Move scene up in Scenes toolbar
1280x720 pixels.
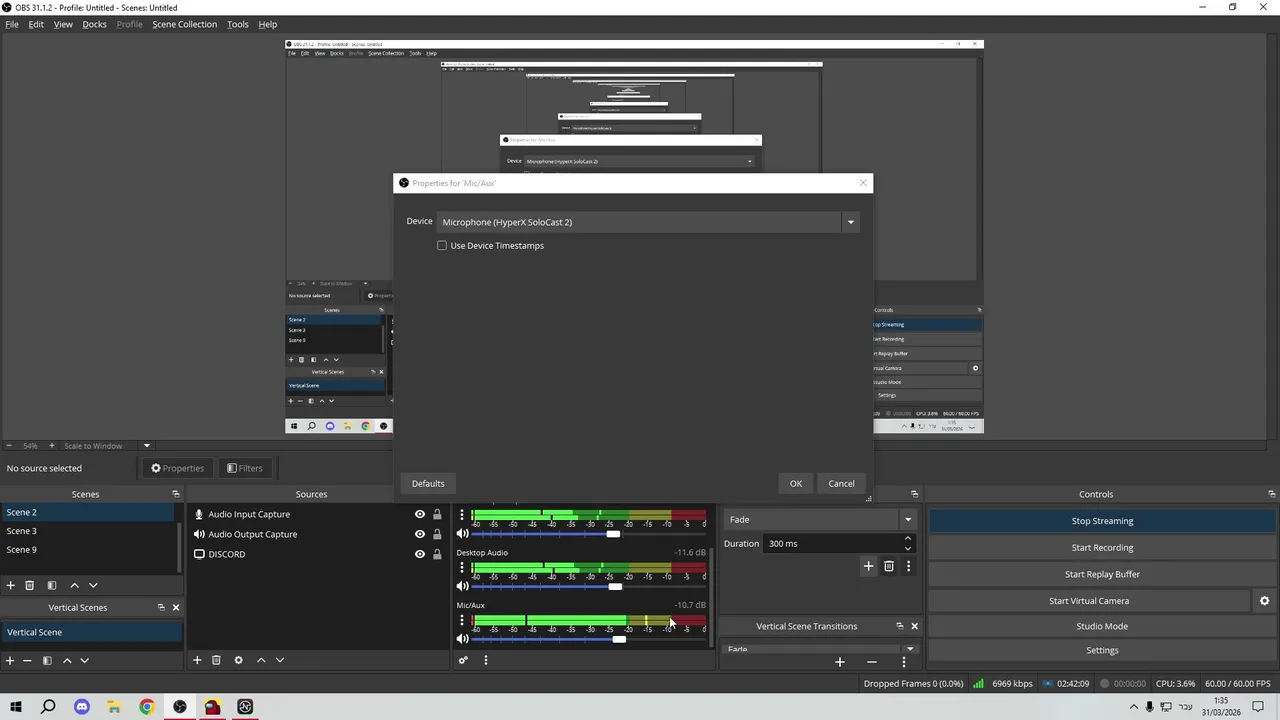tap(74, 585)
